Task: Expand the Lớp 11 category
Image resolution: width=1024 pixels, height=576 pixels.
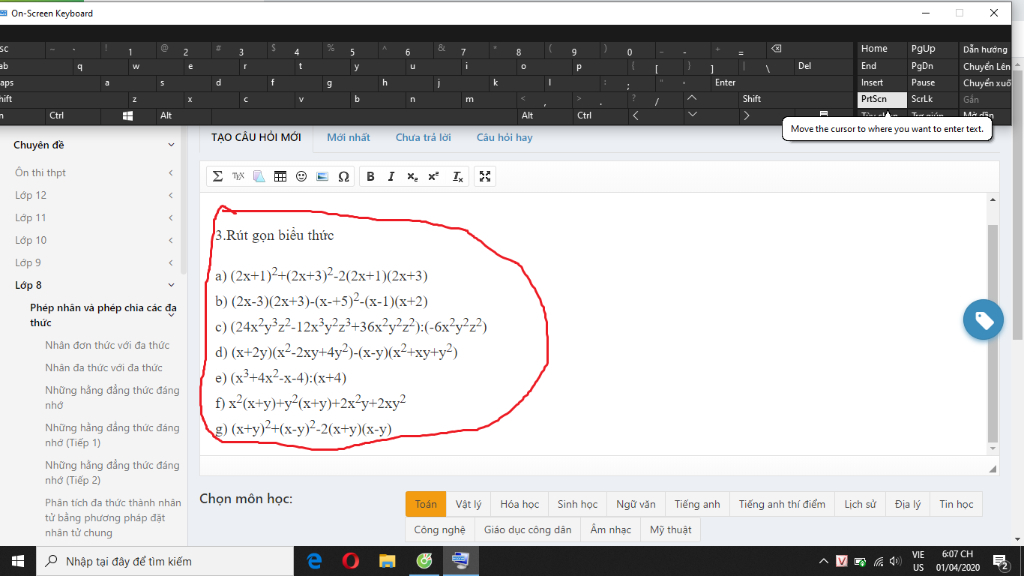Action: (170, 217)
